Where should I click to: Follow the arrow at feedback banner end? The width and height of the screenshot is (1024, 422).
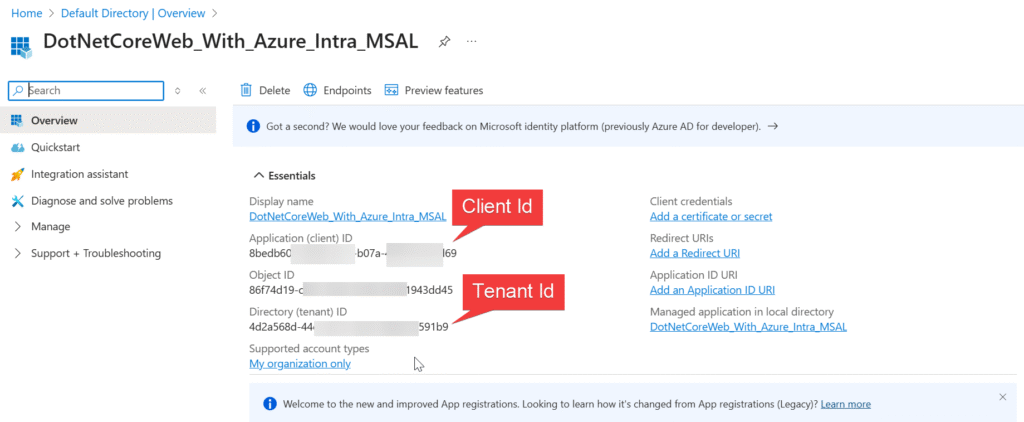point(773,127)
